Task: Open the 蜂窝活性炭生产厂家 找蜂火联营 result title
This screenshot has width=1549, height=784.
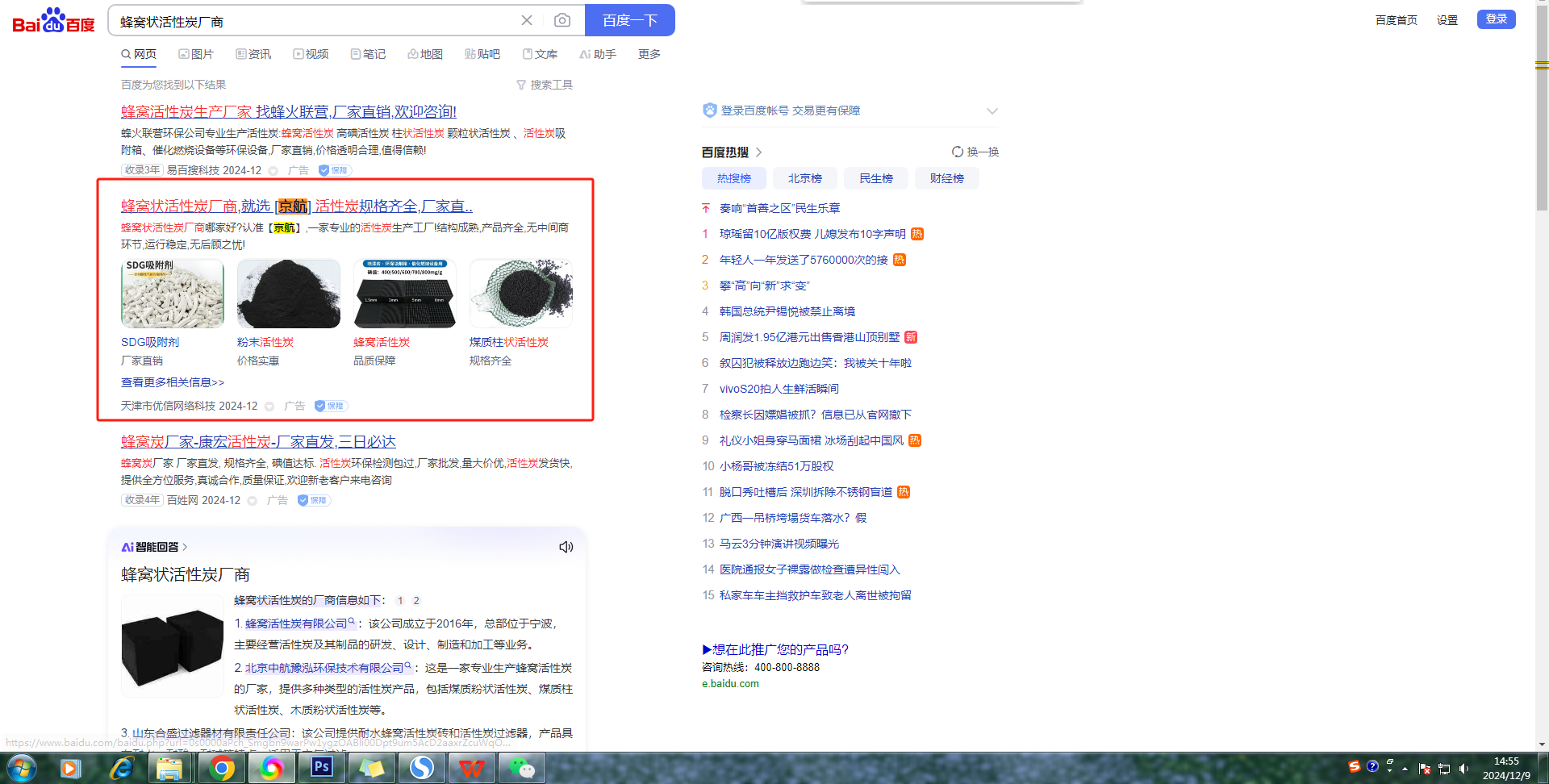Action: (289, 111)
